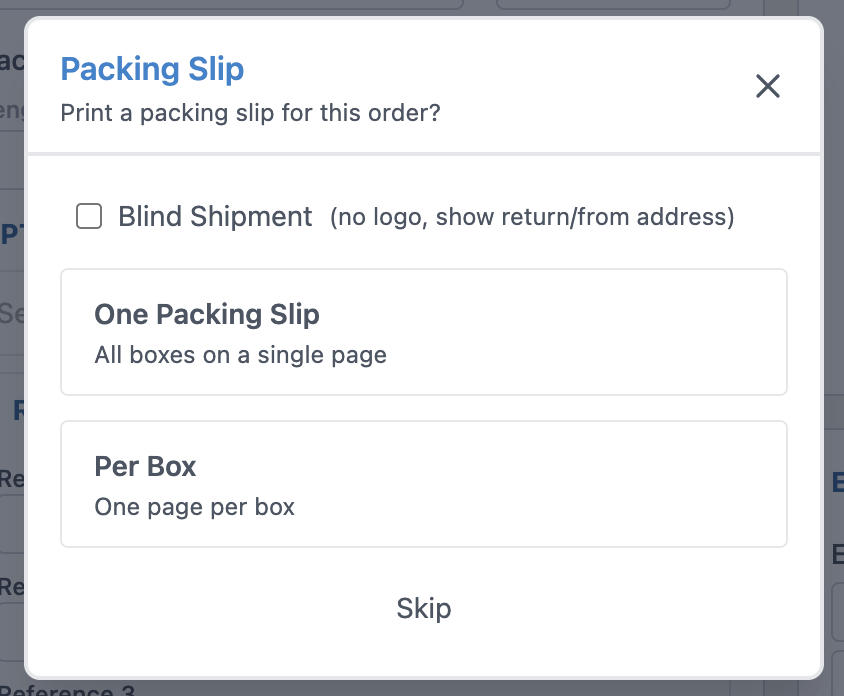Image resolution: width=844 pixels, height=696 pixels.
Task: Click the "One Packing Slip" bold title
Action: click(207, 315)
